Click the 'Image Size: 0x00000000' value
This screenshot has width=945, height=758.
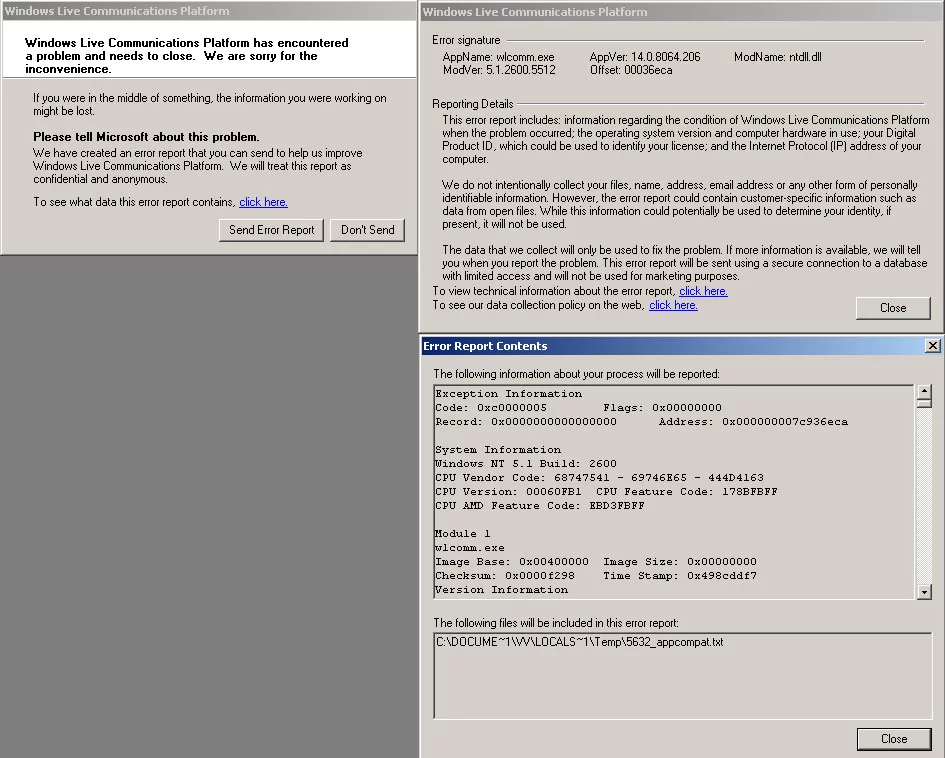680,562
